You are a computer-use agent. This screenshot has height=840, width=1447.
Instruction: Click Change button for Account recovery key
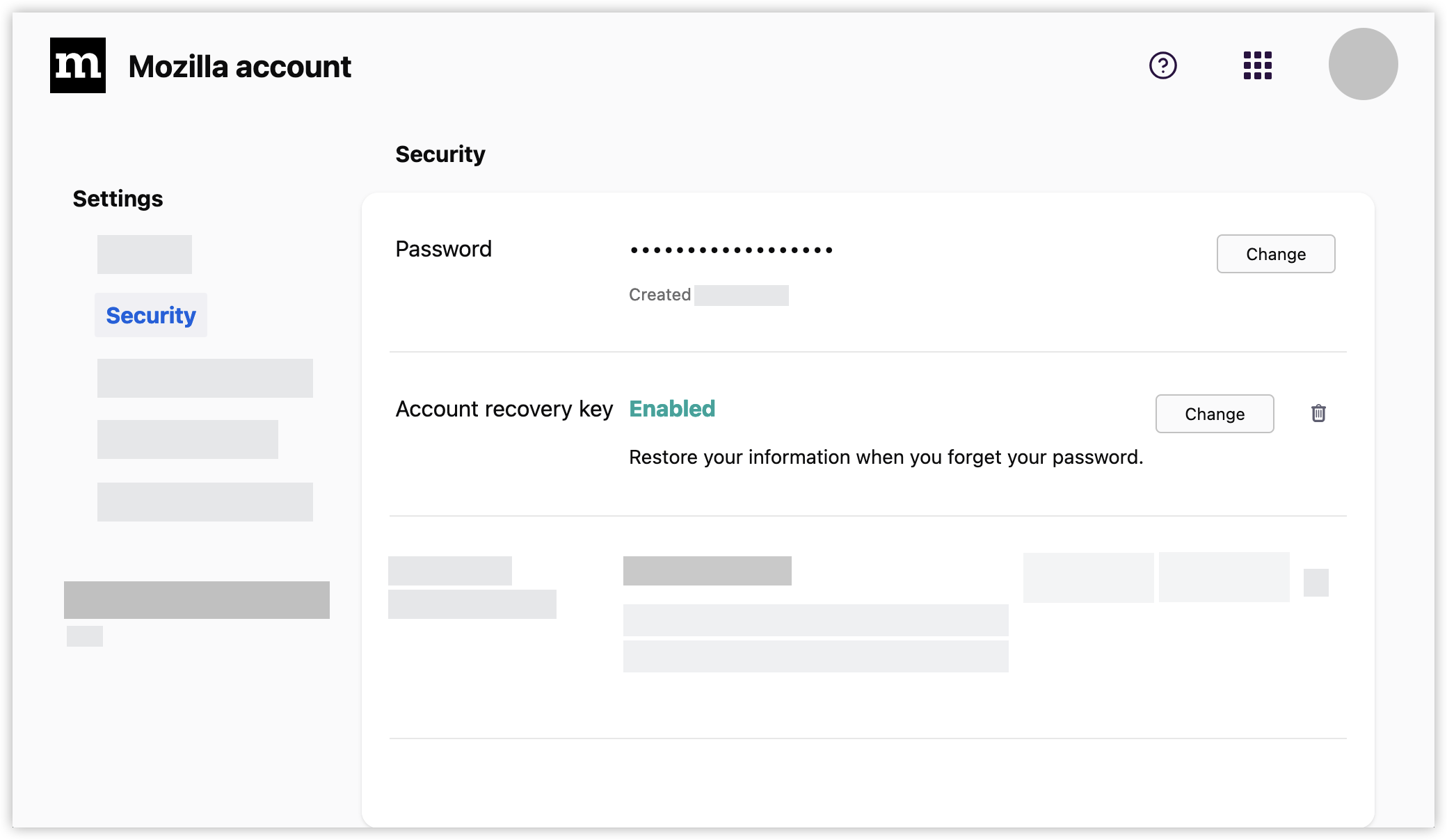tap(1214, 413)
